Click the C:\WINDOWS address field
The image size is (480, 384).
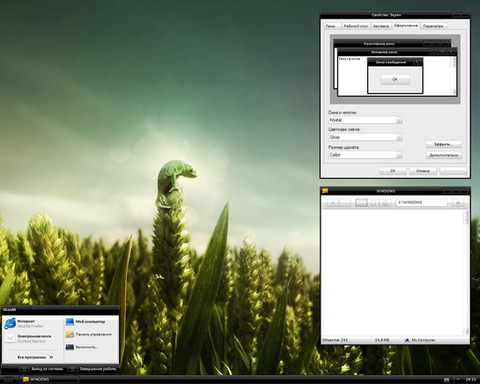pos(421,202)
